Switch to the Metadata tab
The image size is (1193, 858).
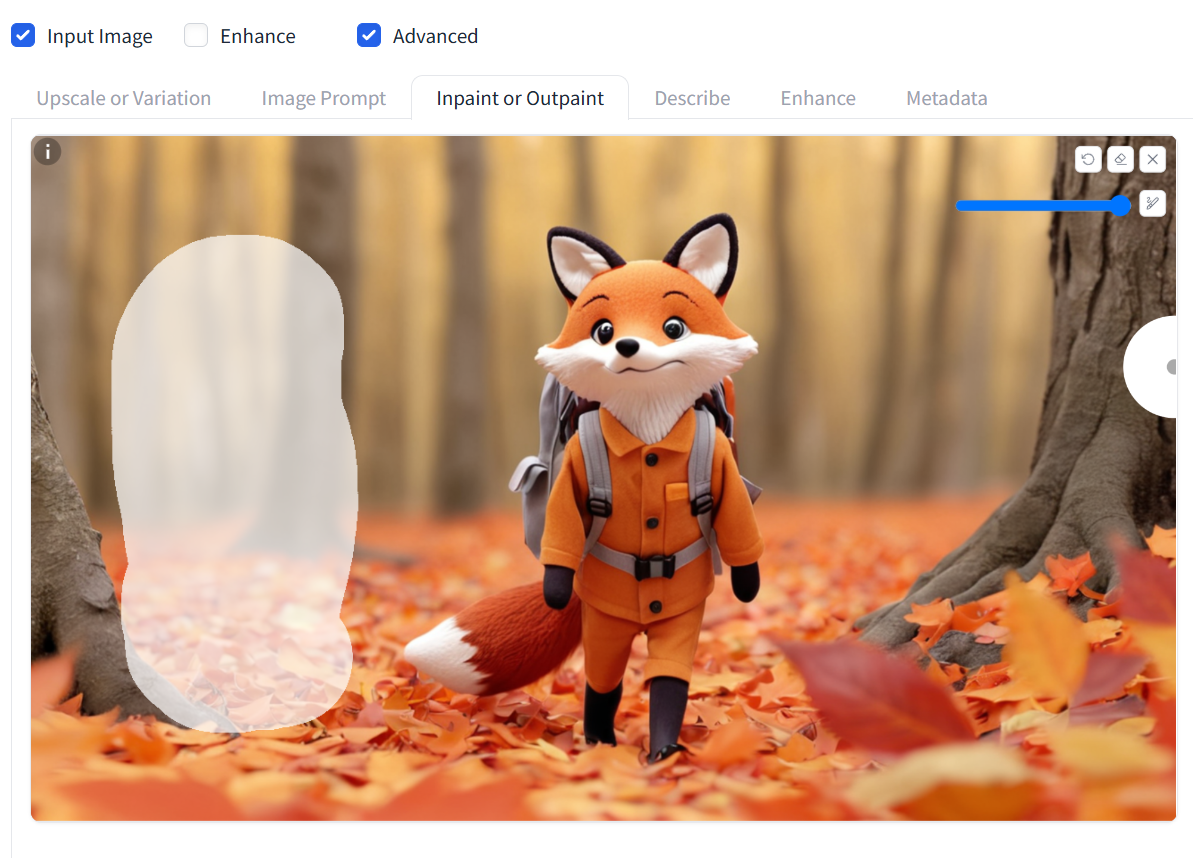point(946,98)
